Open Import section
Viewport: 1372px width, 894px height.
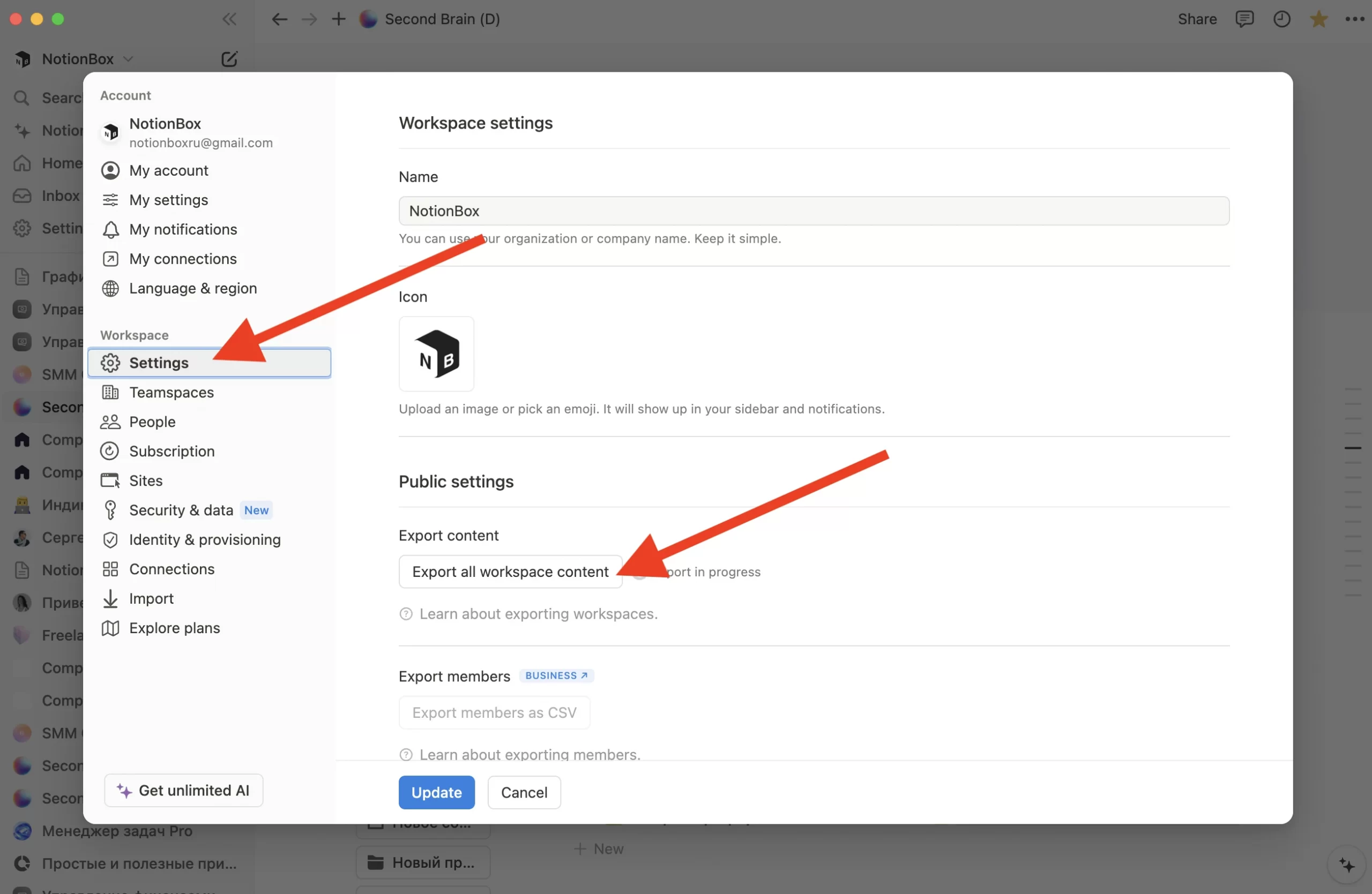[x=208, y=598]
